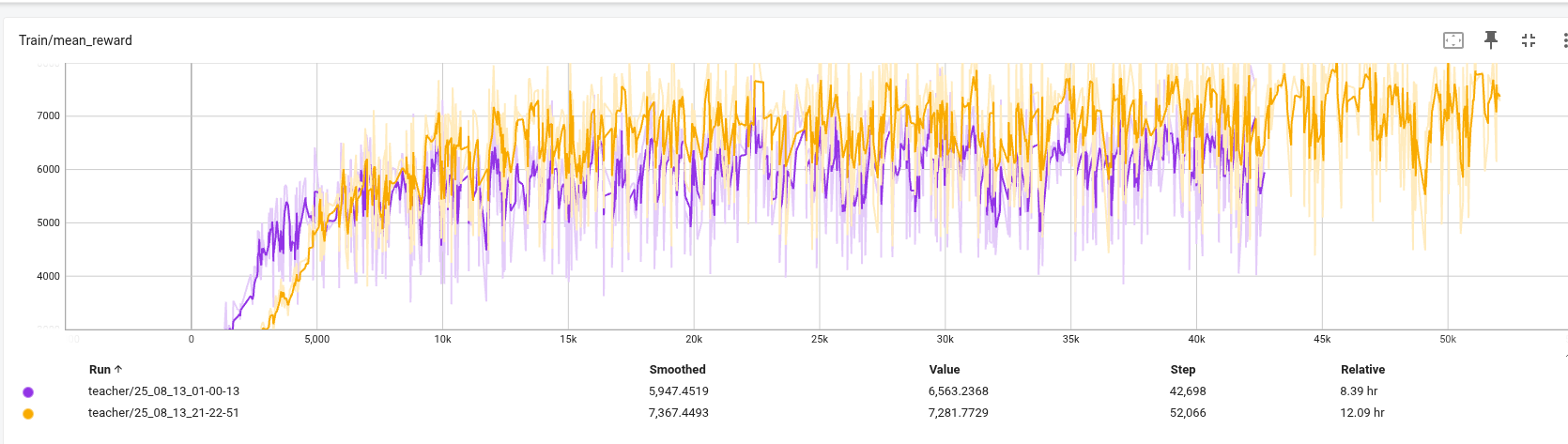Click smoothed value 5,947.4519
This screenshot has width=1568, height=444.
(x=679, y=391)
